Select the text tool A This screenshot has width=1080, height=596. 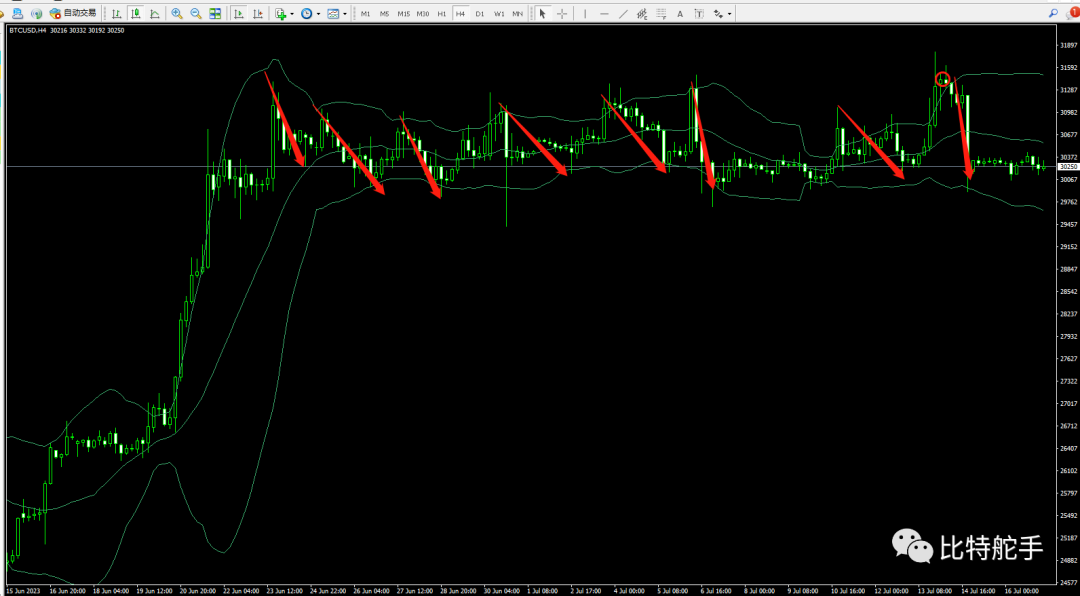point(681,13)
